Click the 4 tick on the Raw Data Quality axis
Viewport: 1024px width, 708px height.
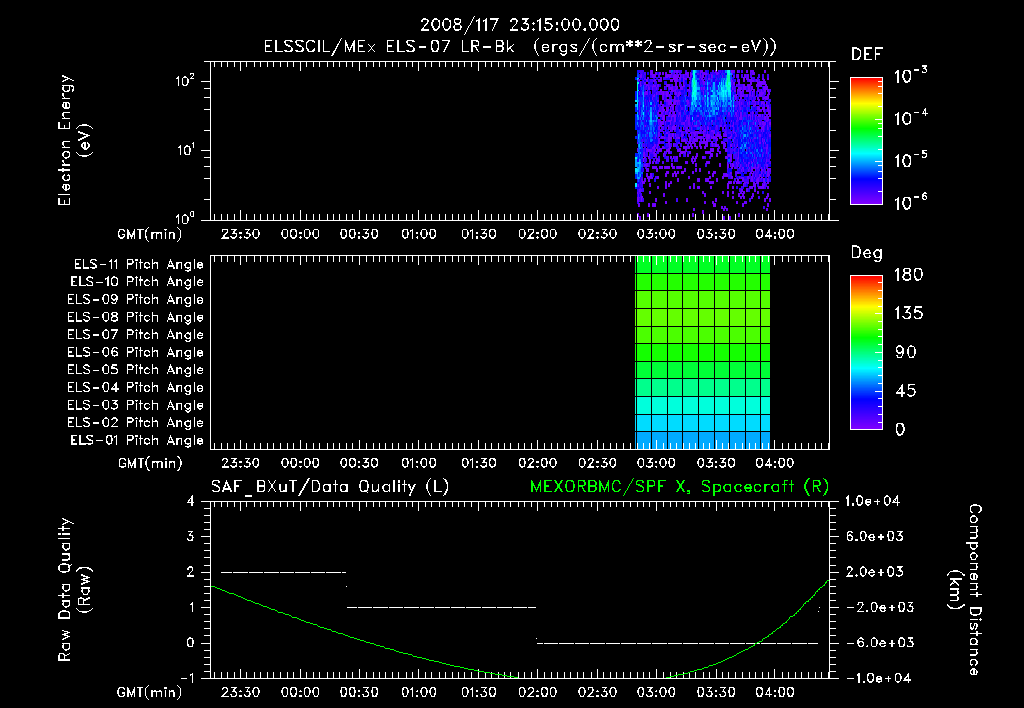pyautogui.click(x=190, y=502)
